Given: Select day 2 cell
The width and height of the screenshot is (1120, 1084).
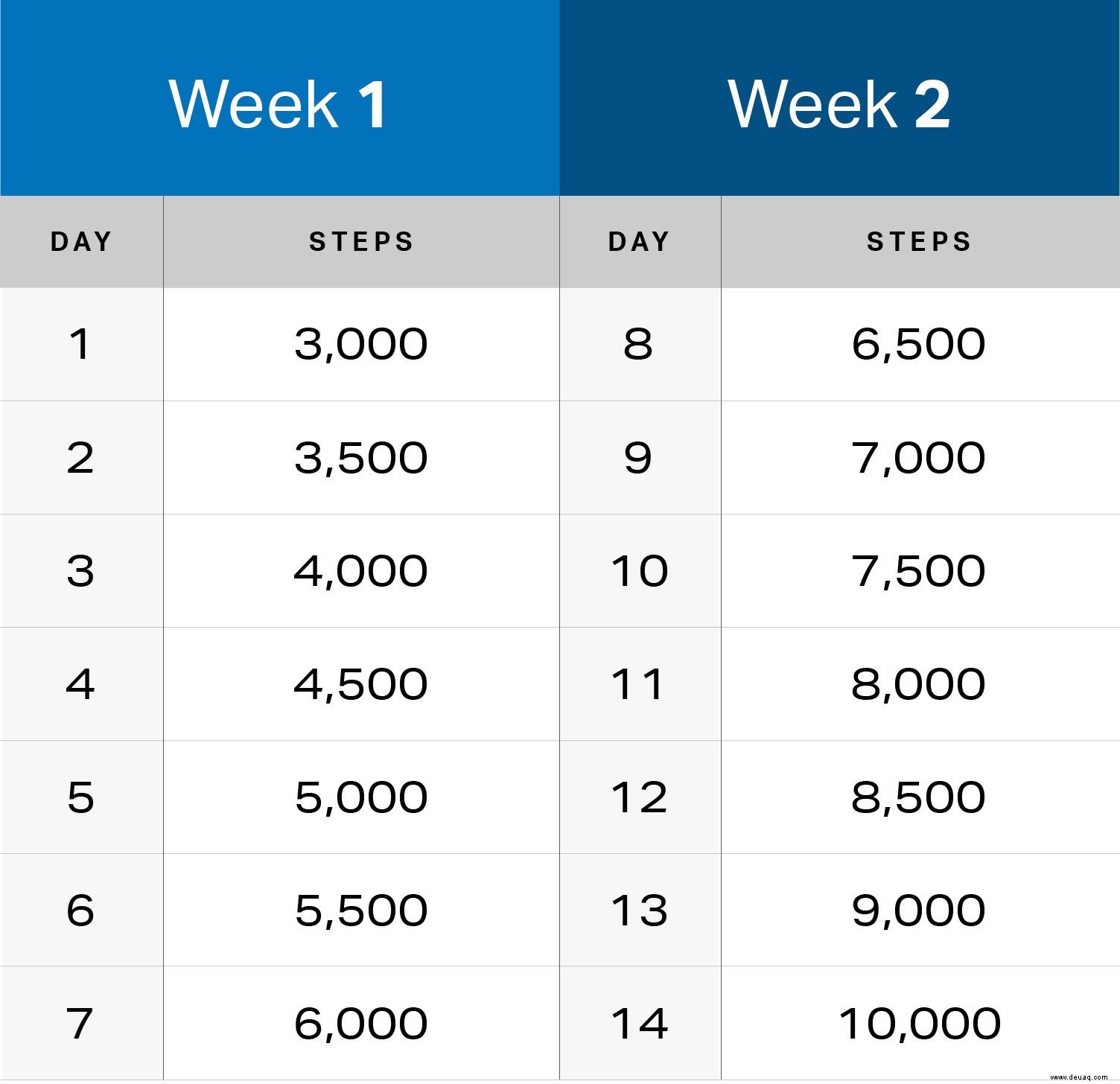Looking at the screenshot, I should click(81, 458).
